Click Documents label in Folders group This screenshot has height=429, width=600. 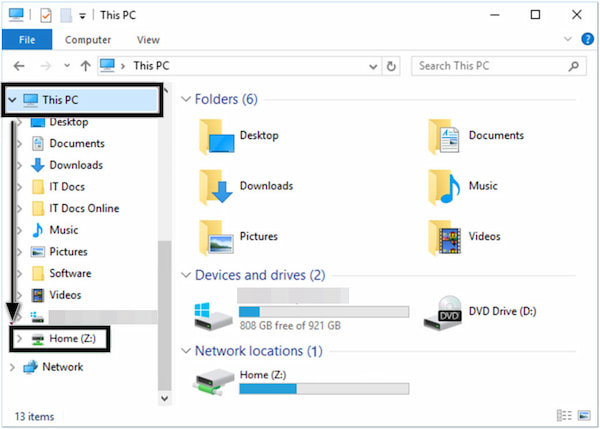(x=496, y=135)
